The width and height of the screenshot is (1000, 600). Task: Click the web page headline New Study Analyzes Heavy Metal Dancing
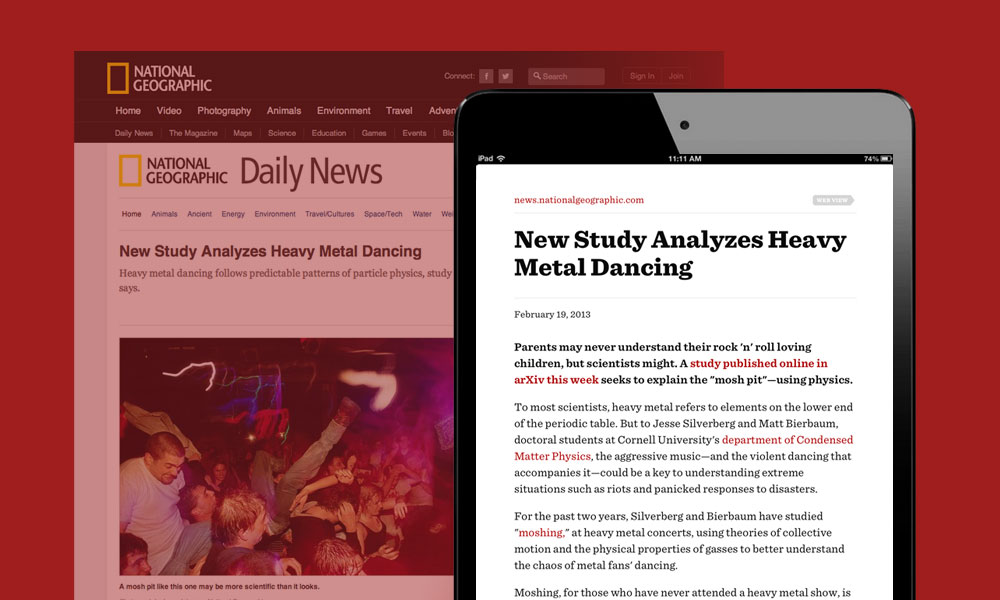click(x=270, y=251)
